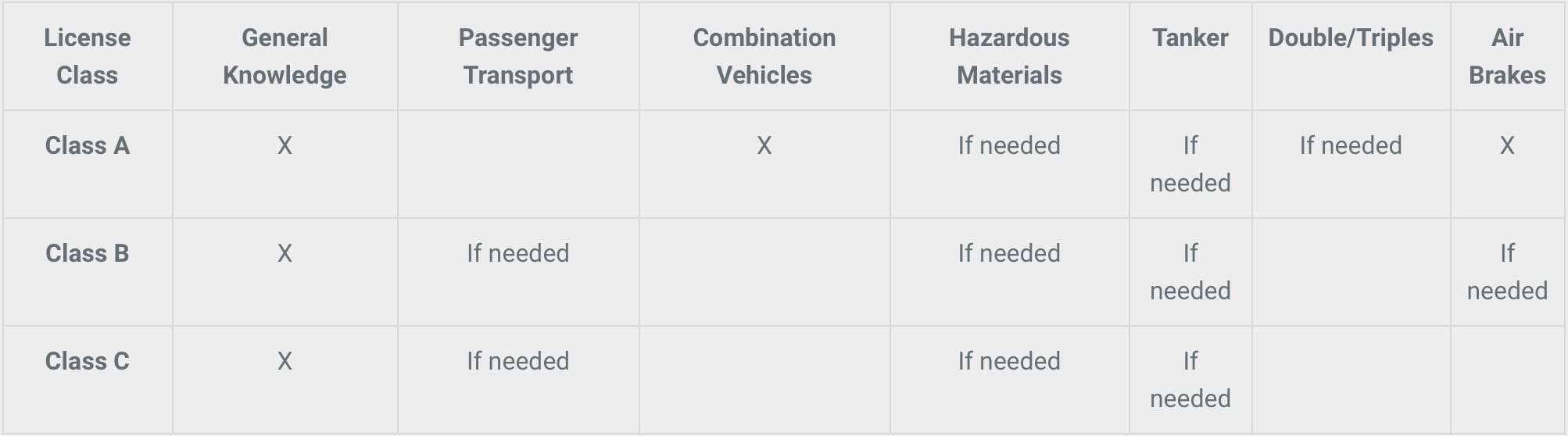Select the Tanker column header
The image size is (1568, 436).
click(1190, 38)
